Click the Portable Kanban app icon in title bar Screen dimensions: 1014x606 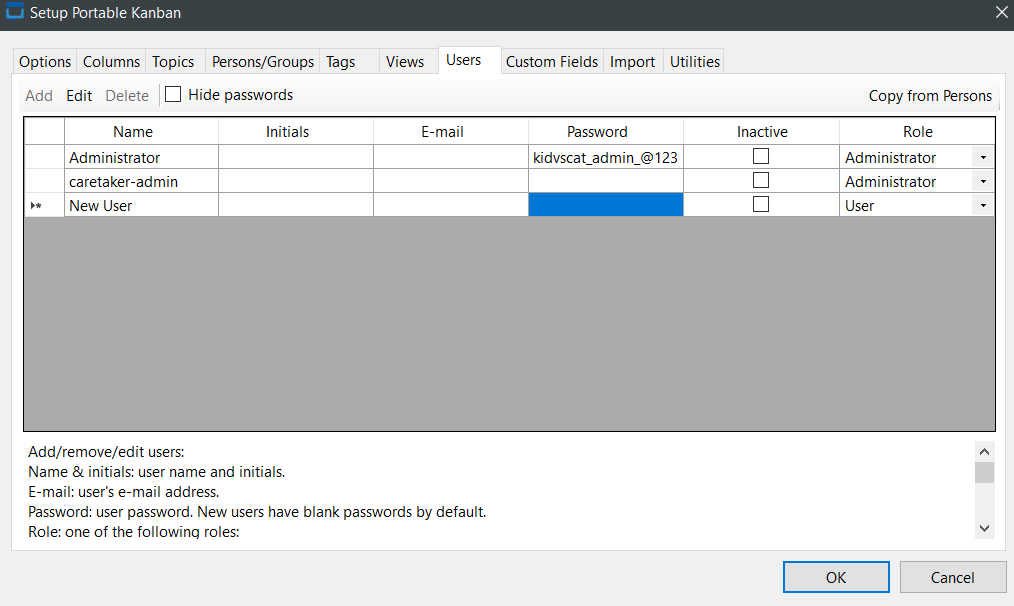pyautogui.click(x=15, y=13)
